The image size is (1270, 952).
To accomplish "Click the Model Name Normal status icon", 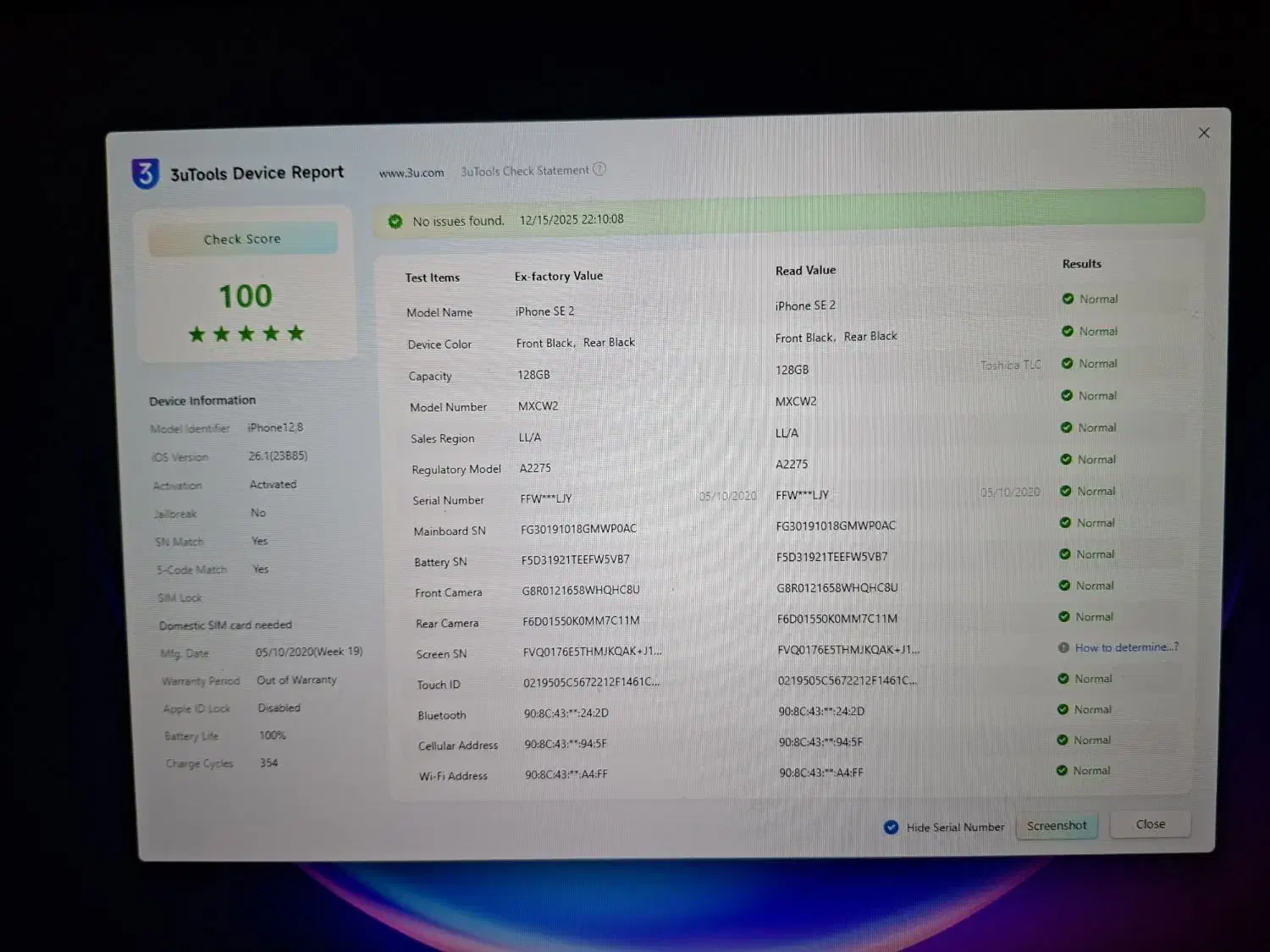I will click(x=1068, y=299).
